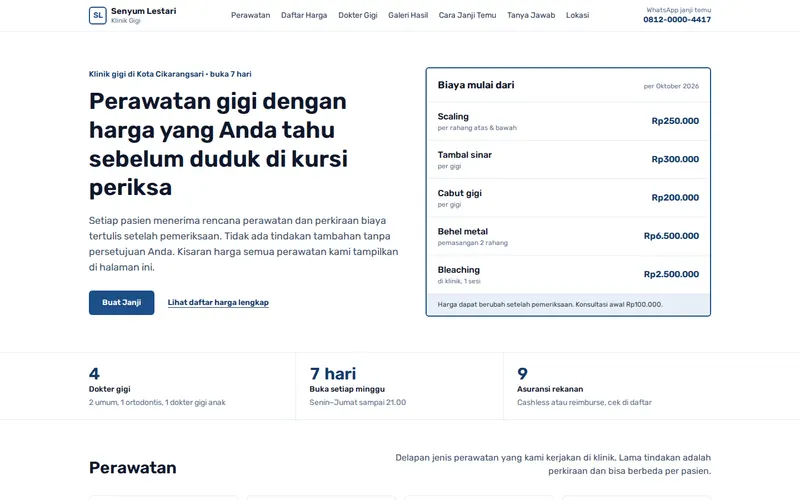800x500 pixels.
Task: Click Rp200.000 price value
Action: 675,197
